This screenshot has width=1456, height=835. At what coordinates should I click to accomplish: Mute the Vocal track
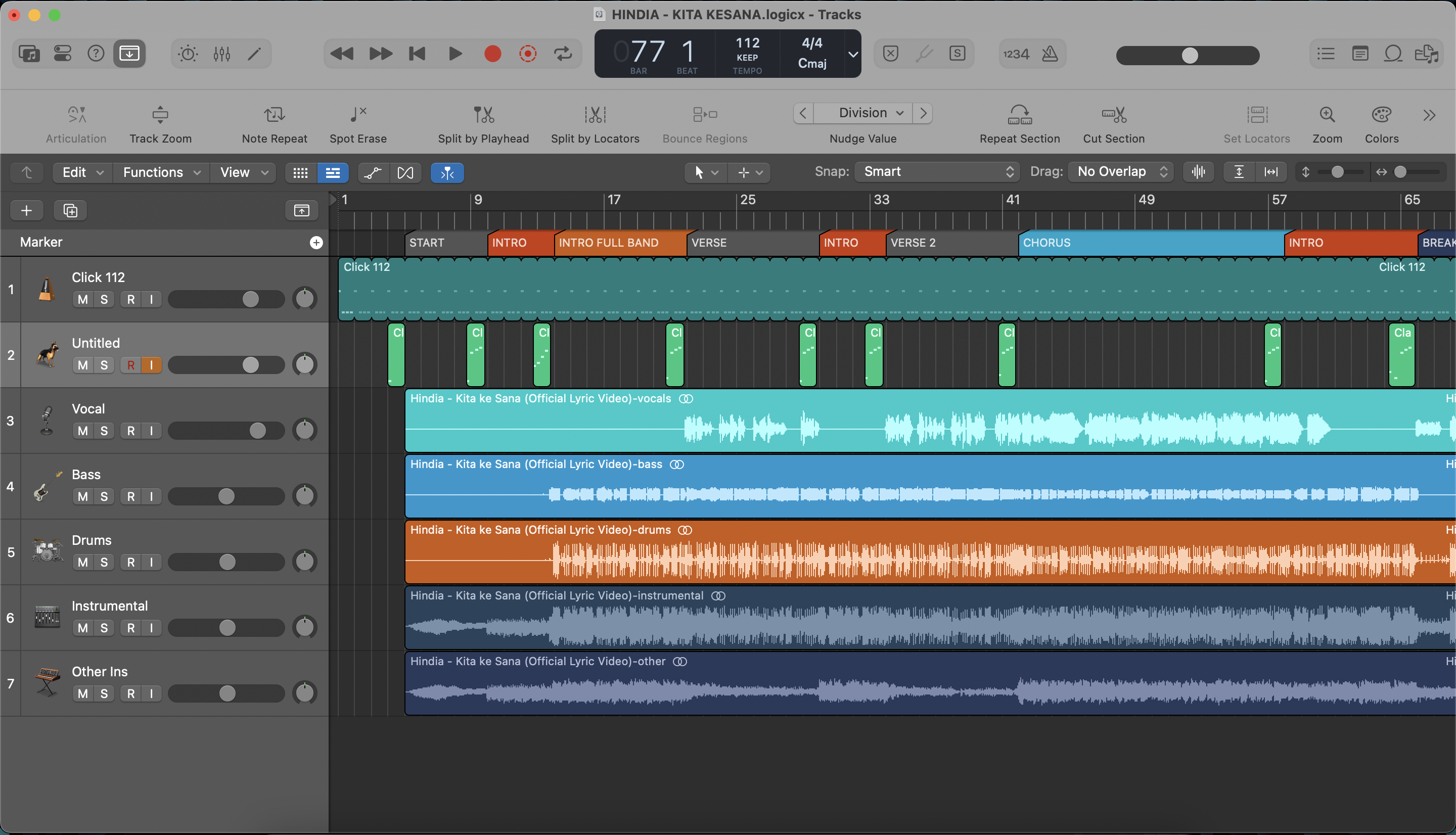[x=82, y=431]
